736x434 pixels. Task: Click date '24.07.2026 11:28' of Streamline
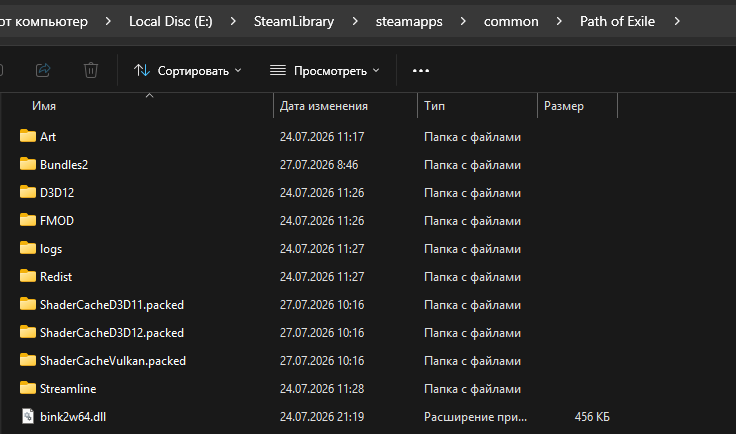322,389
